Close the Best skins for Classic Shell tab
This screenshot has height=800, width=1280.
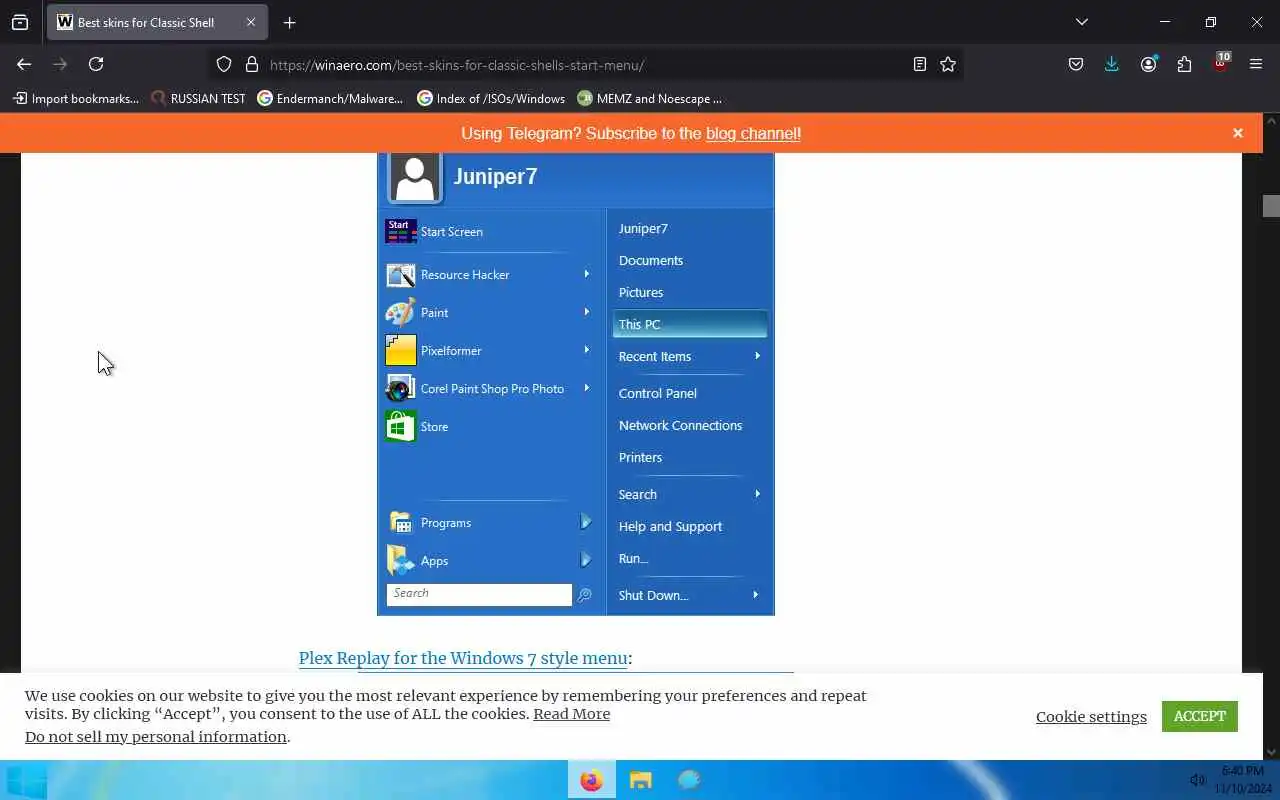pos(251,22)
